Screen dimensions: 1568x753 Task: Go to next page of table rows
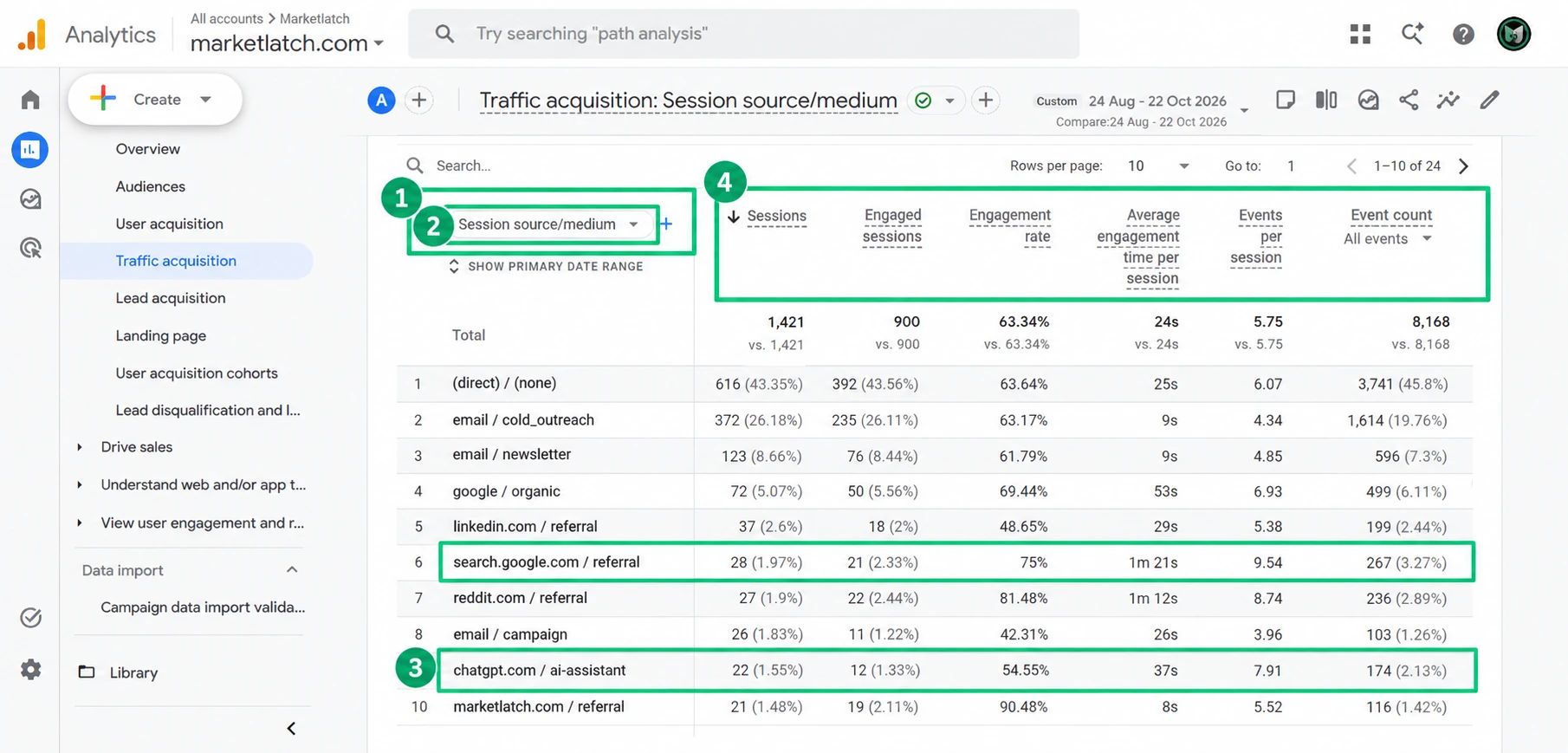(x=1463, y=166)
